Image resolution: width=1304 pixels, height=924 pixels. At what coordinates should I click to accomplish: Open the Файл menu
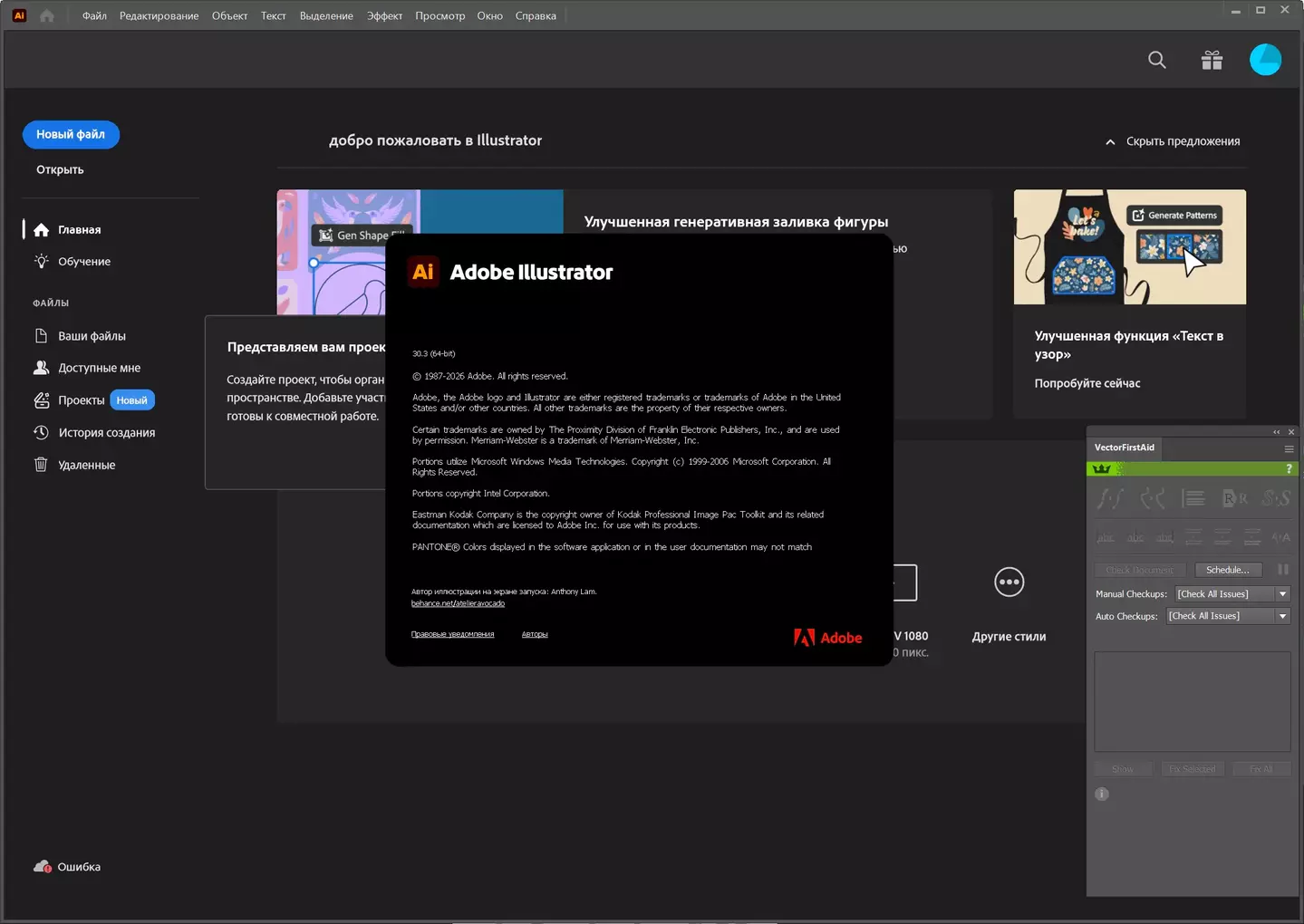click(x=94, y=15)
